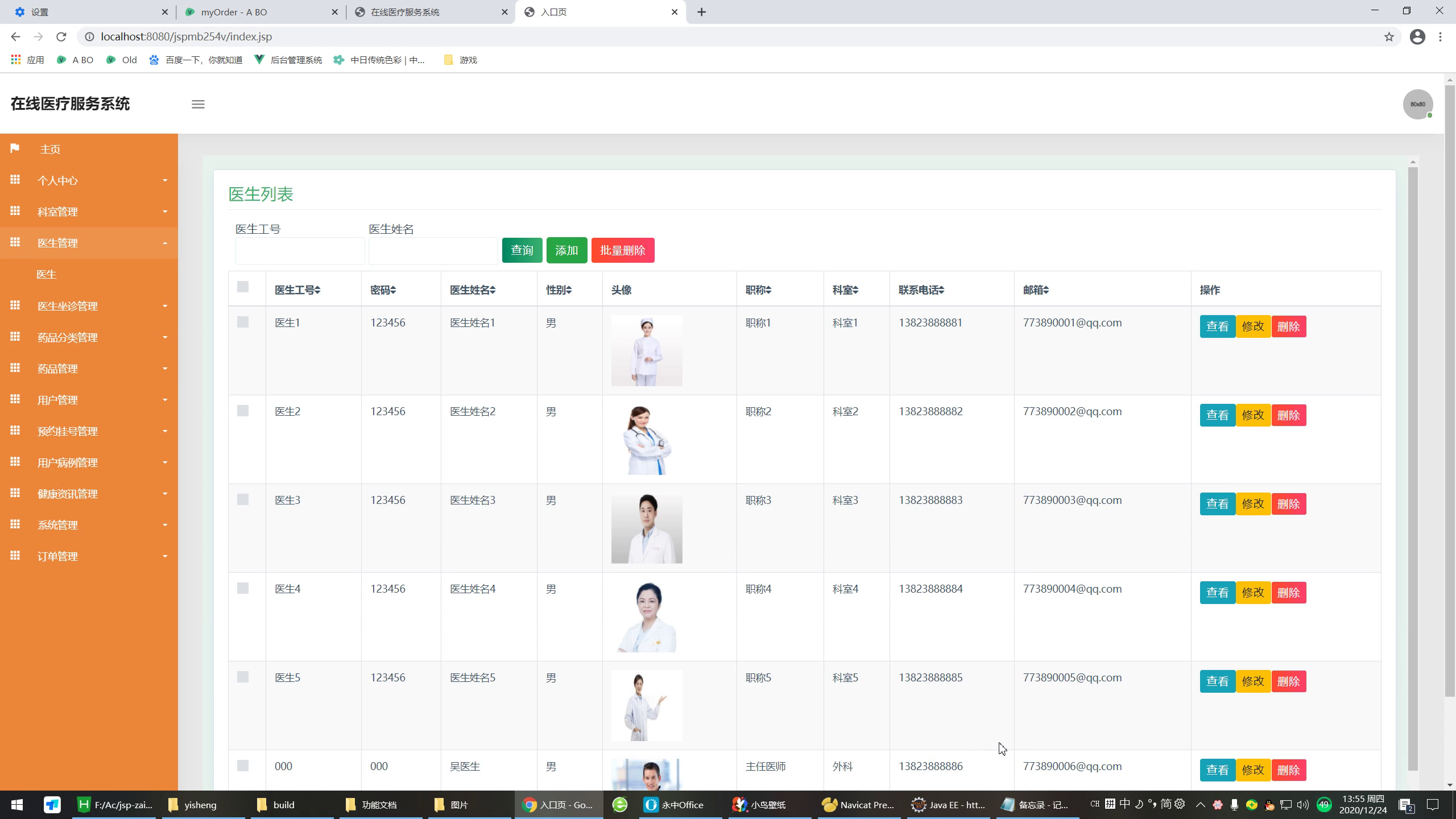Expand the 健康资讯管理 sidebar menu
1456x819 pixels.
[x=89, y=494]
